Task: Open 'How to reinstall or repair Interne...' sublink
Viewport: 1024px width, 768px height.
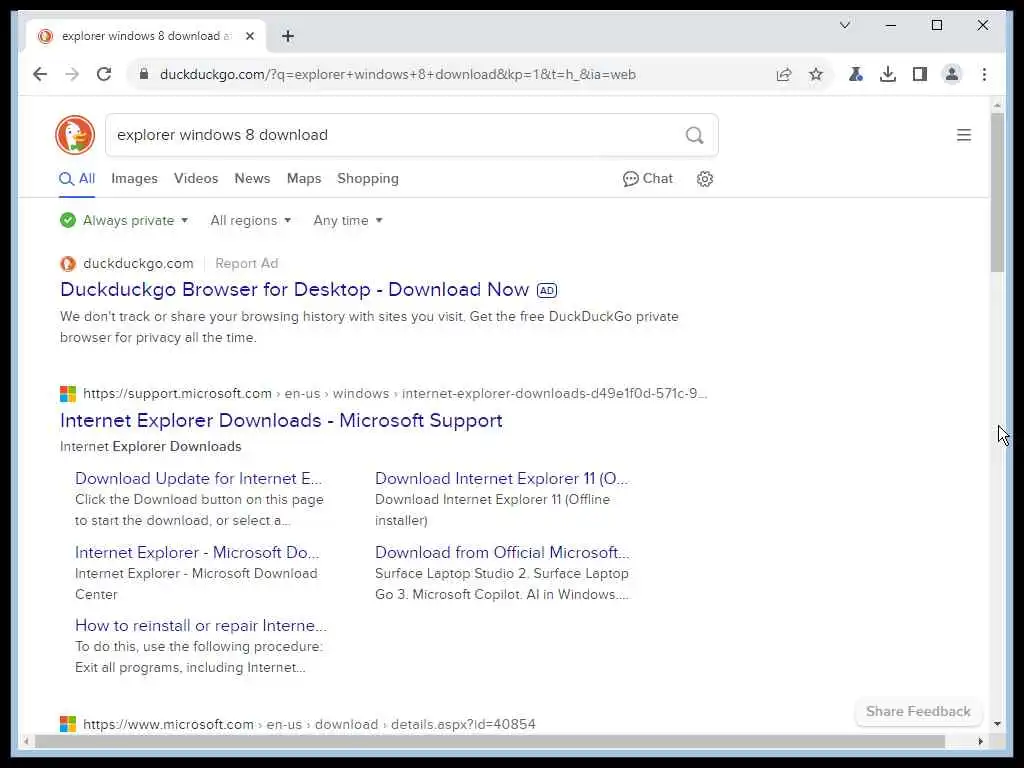Action: point(201,626)
